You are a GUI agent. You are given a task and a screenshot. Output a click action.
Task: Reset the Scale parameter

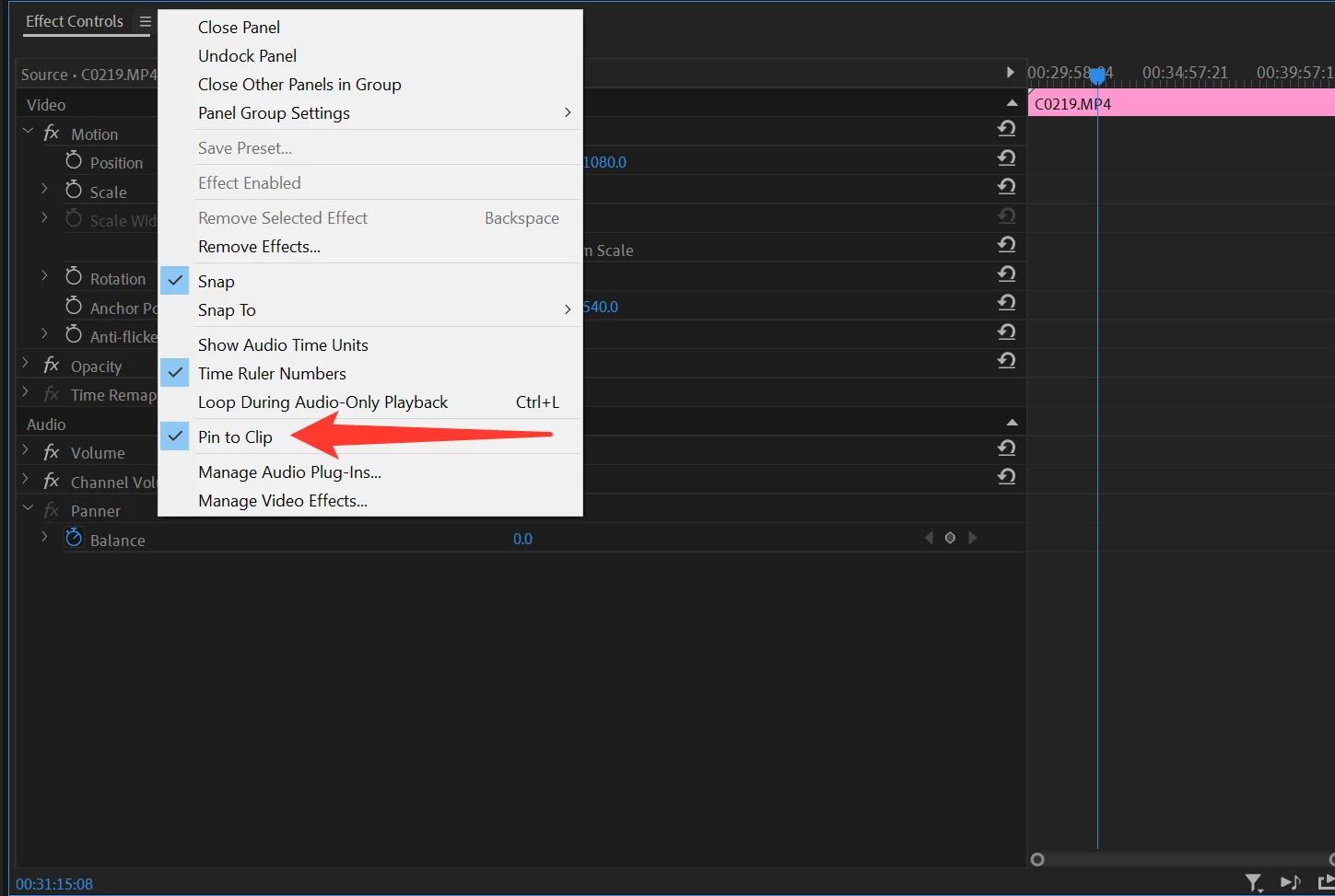[x=1007, y=186]
